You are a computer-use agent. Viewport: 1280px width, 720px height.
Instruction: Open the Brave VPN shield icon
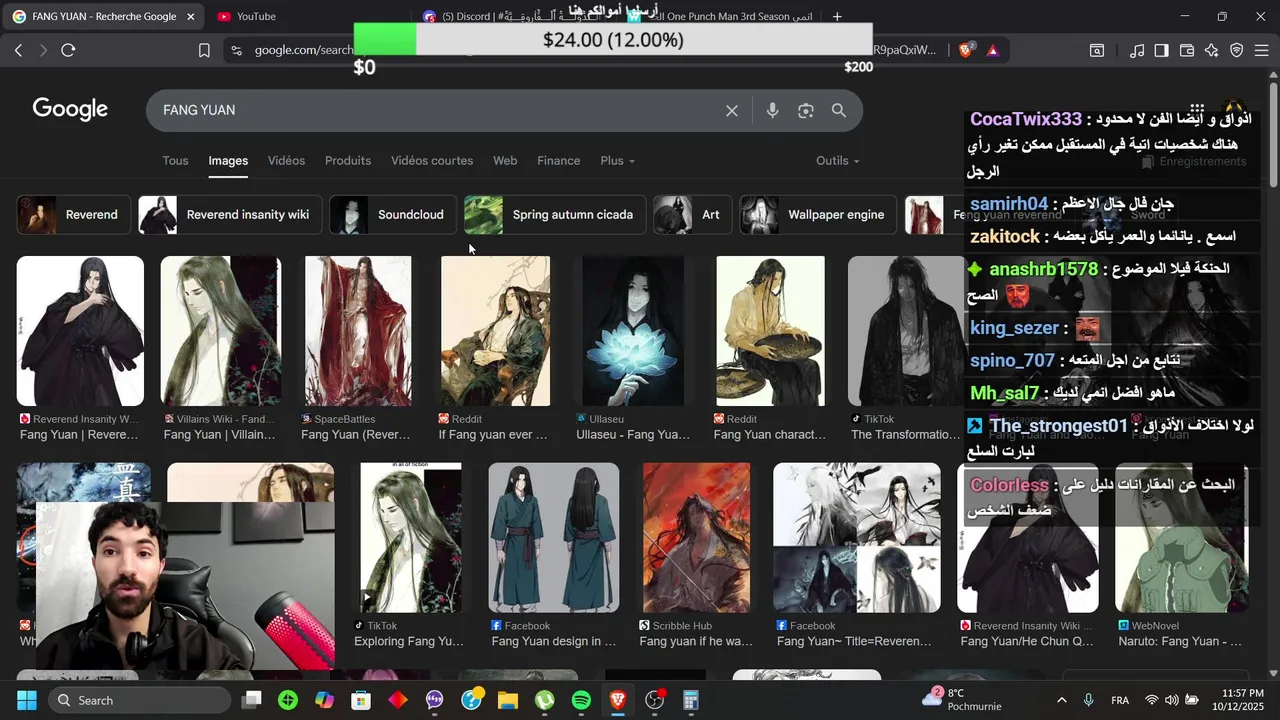click(x=1237, y=50)
